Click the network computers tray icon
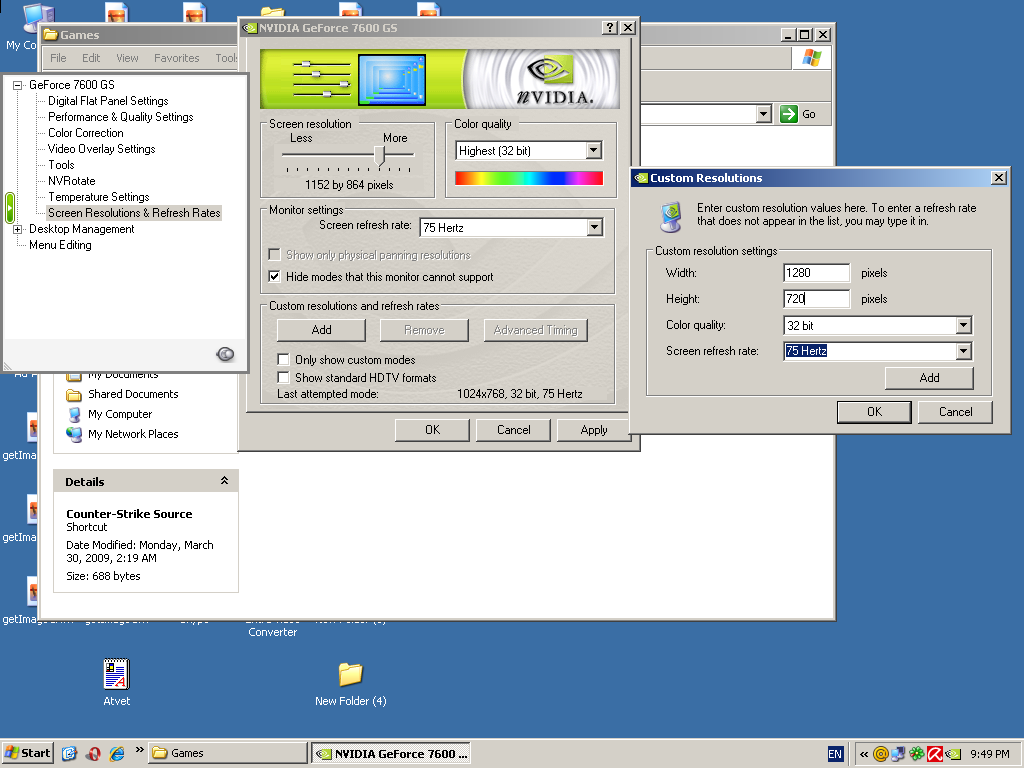Viewport: 1024px width, 768px height. pyautogui.click(x=898, y=754)
